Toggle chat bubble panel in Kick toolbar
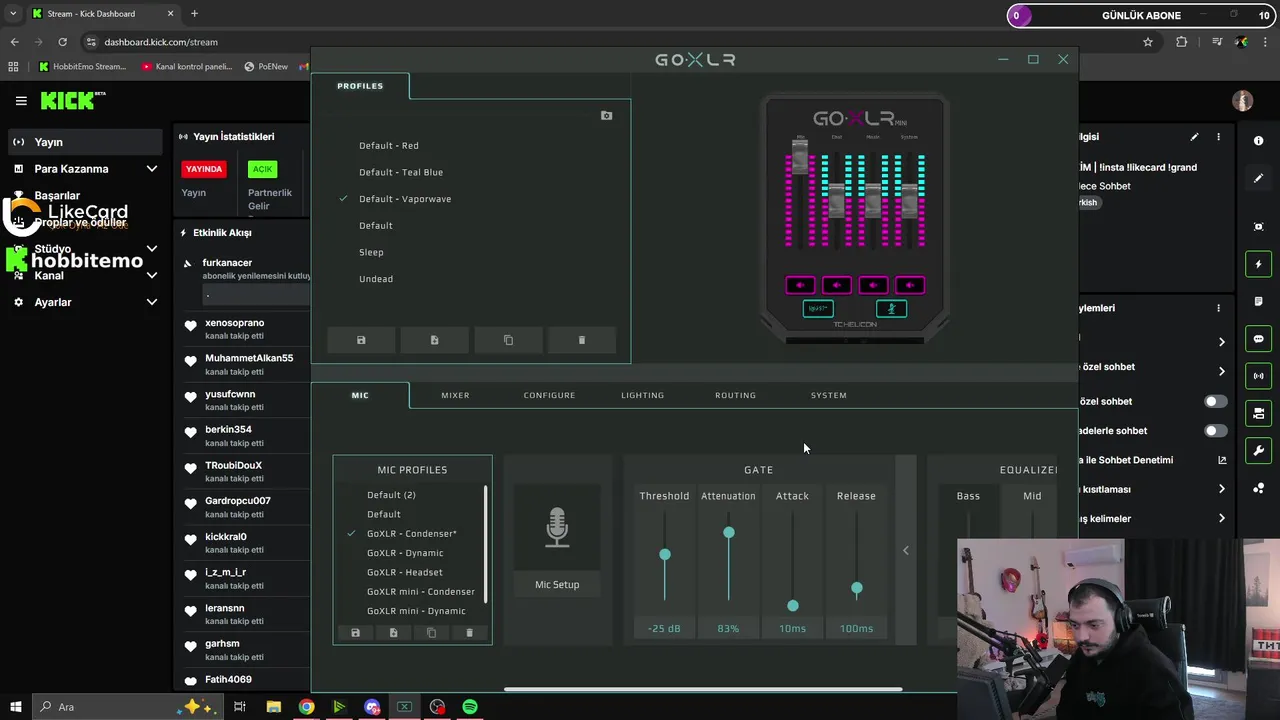The image size is (1280, 720). point(1258,339)
